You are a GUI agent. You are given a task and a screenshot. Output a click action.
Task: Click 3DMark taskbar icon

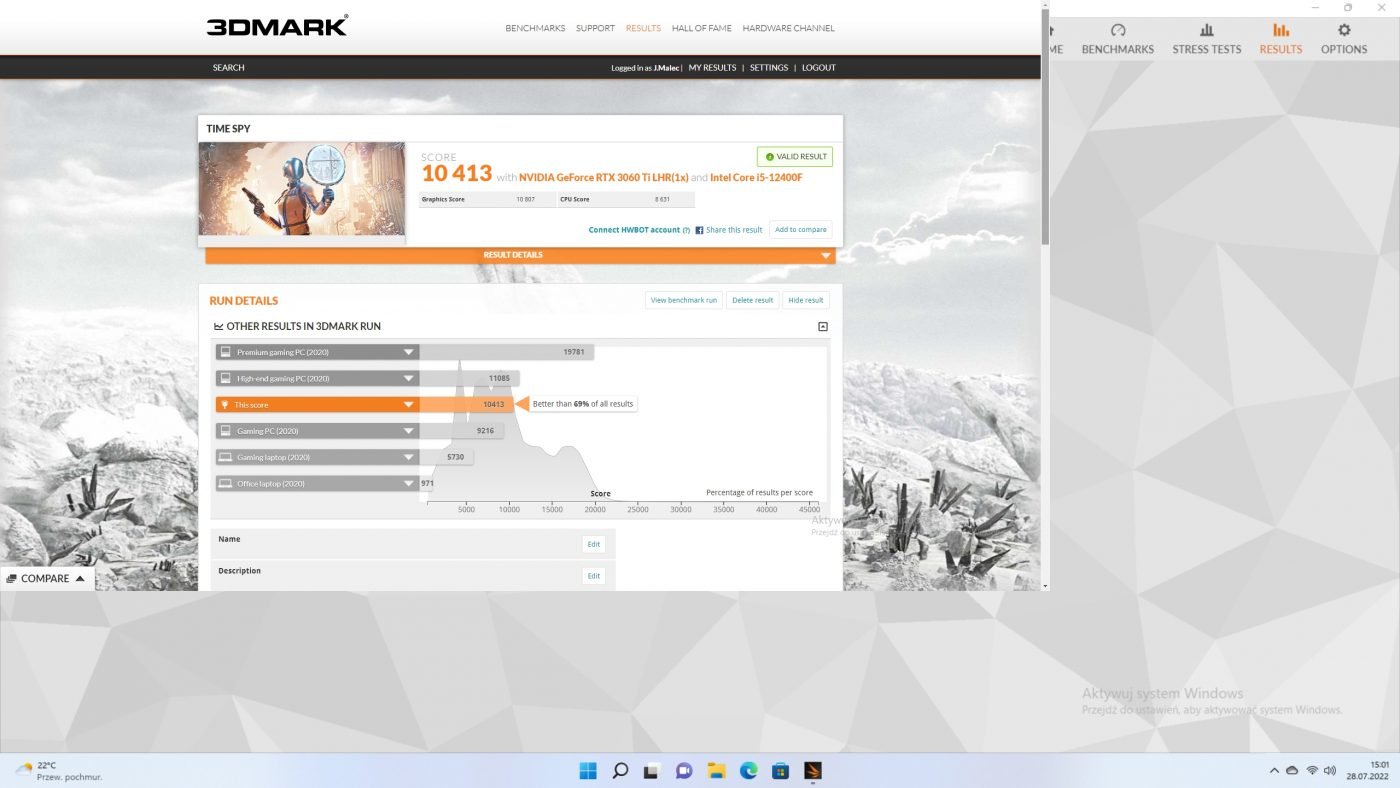(812, 770)
